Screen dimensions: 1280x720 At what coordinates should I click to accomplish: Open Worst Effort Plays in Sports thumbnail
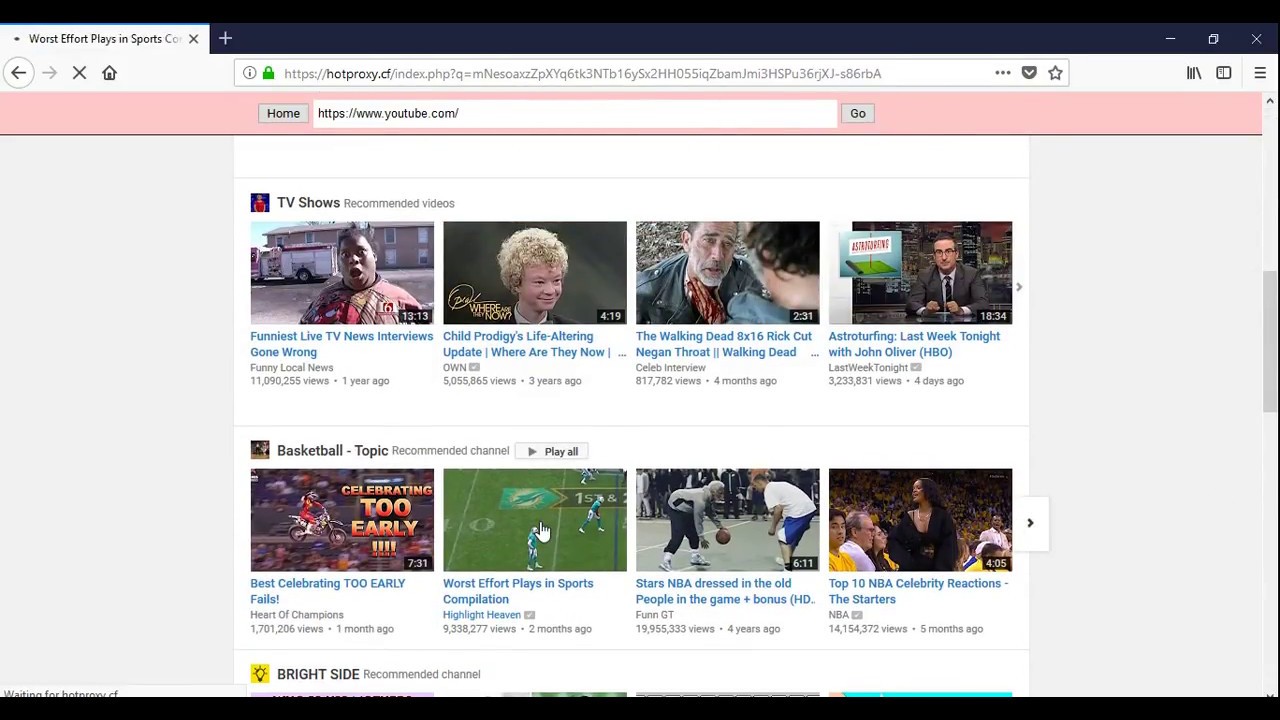[535, 520]
